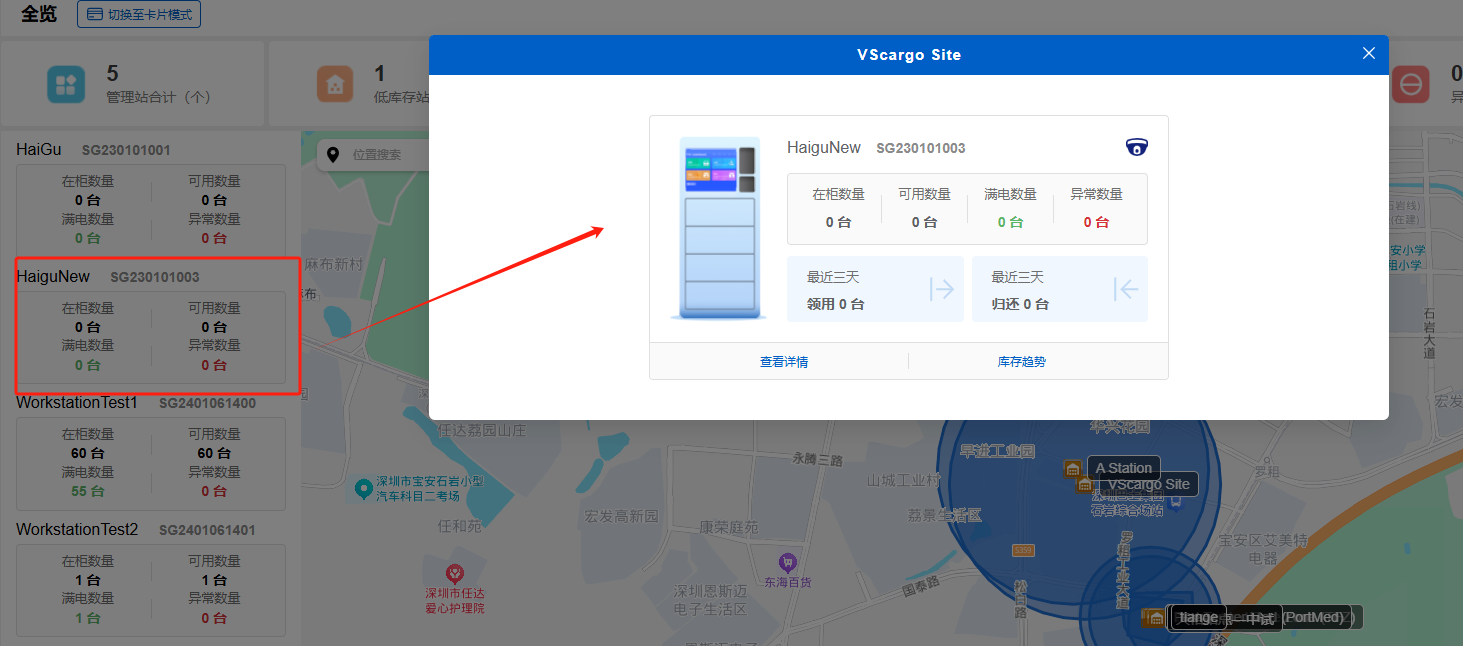Click the VScargo Site map label
Image resolution: width=1463 pixels, height=646 pixels.
1148,484
